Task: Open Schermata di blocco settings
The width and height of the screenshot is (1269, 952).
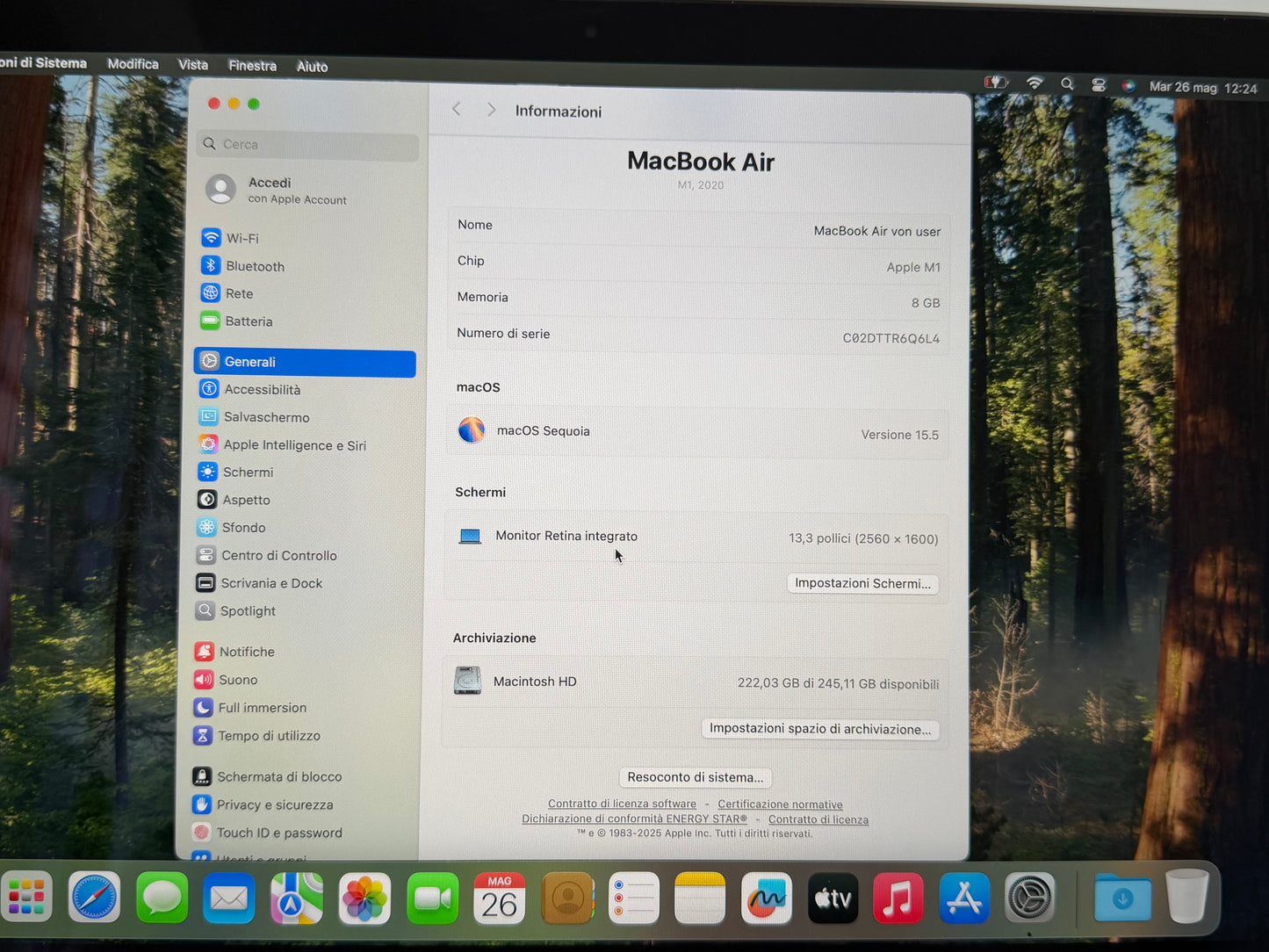Action: pos(267,777)
